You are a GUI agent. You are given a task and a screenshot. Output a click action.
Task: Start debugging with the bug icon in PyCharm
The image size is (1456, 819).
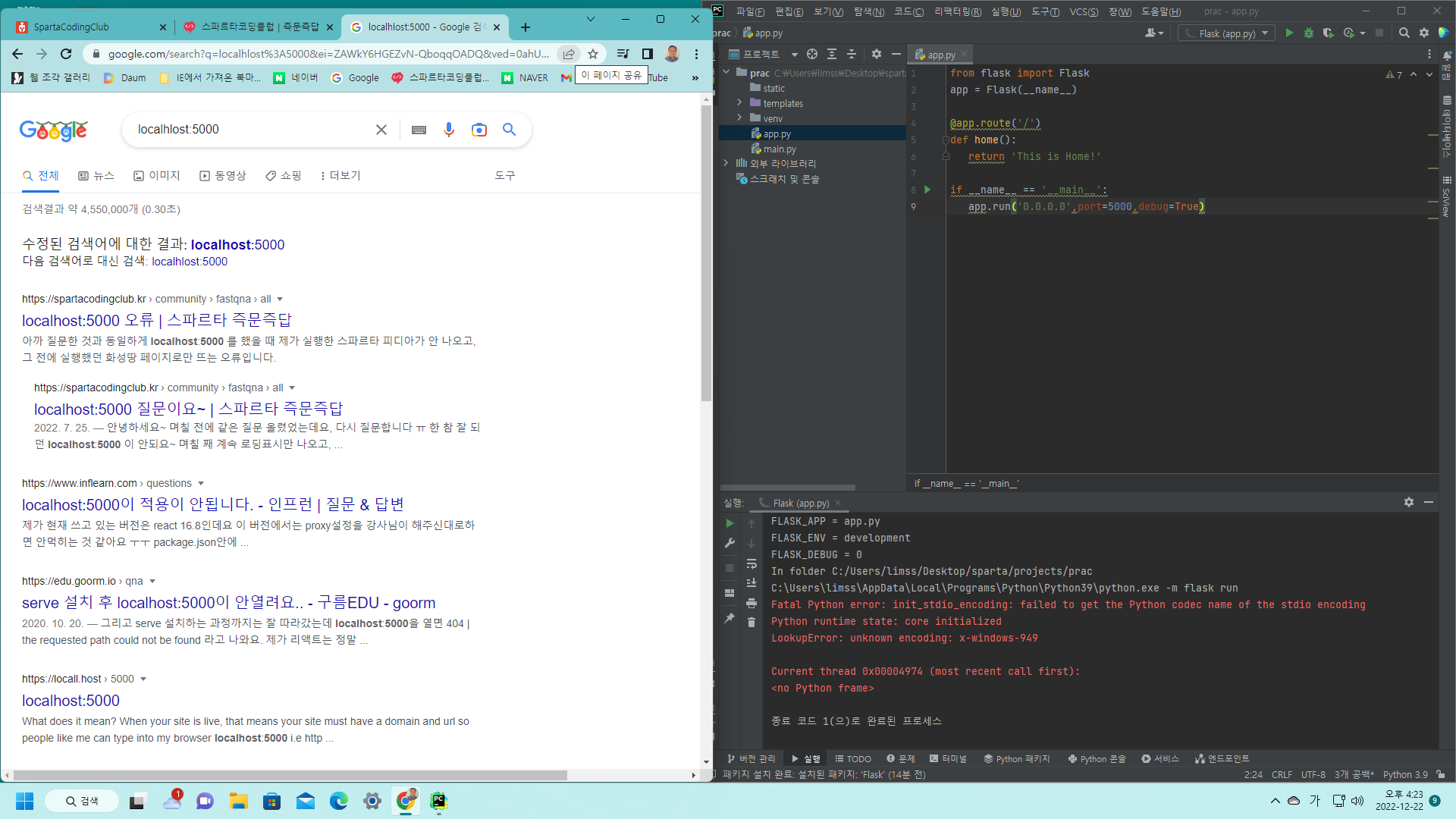click(1309, 33)
